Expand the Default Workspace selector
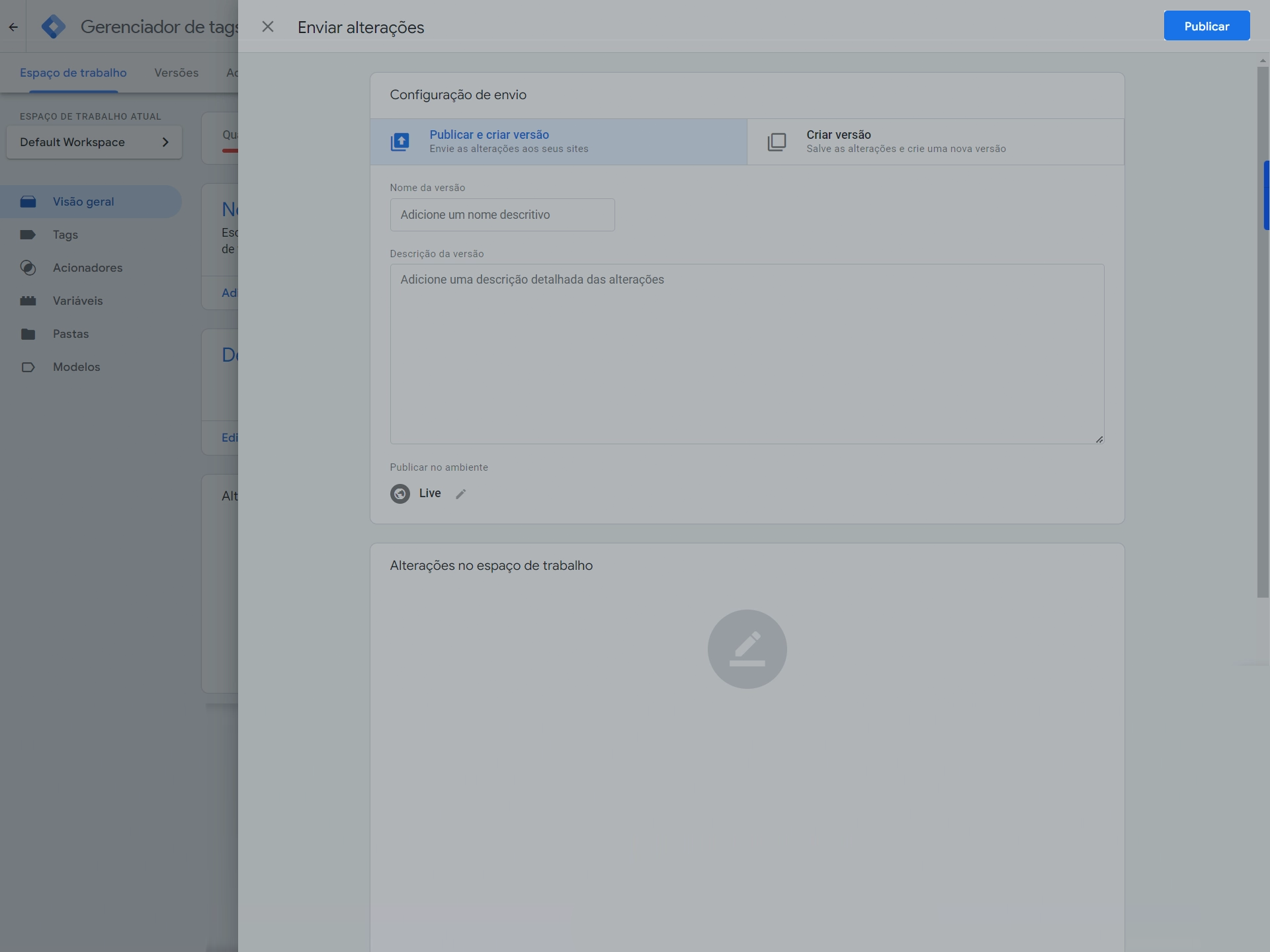 coord(94,142)
